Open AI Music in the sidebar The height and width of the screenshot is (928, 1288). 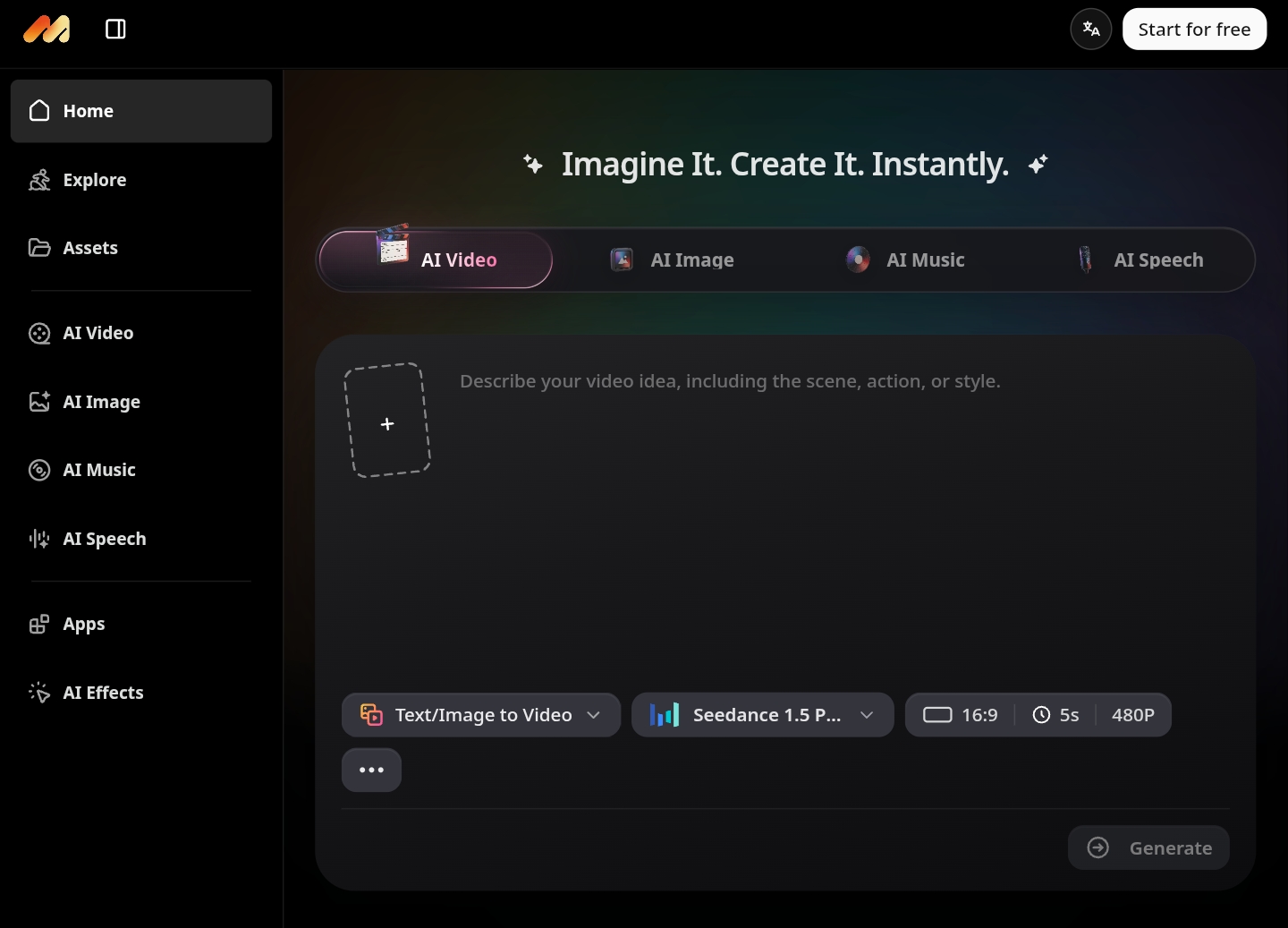point(141,470)
